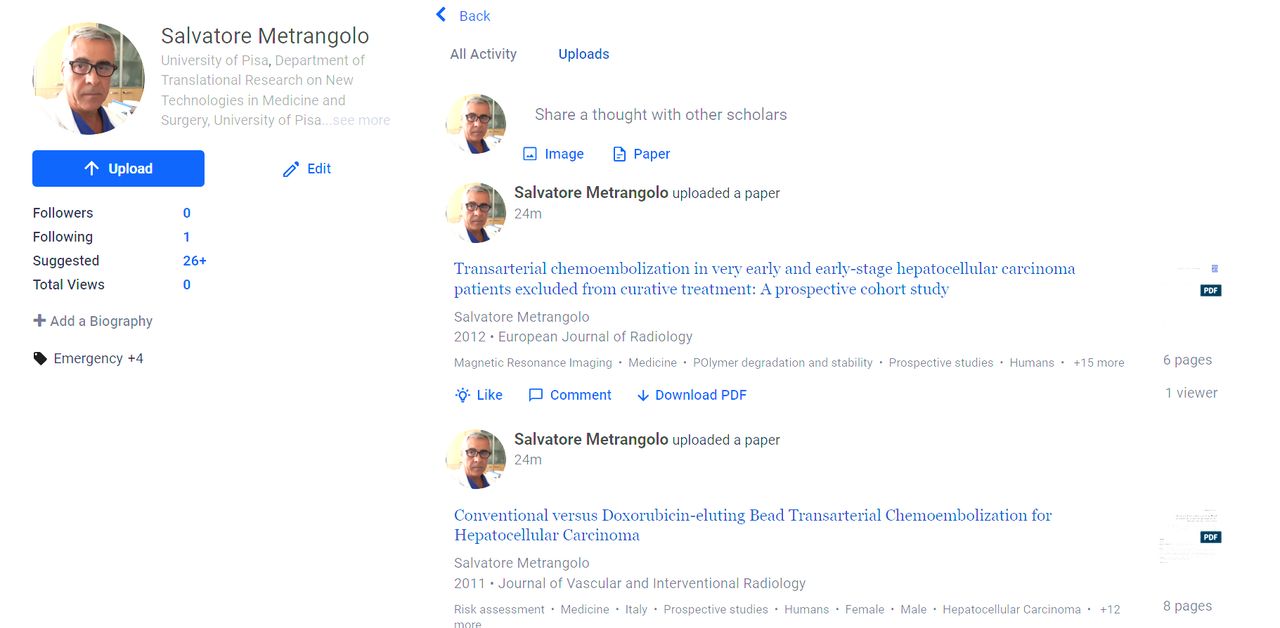Click the Edit pencil icon
Viewport: 1280px width, 628px height.
point(291,169)
